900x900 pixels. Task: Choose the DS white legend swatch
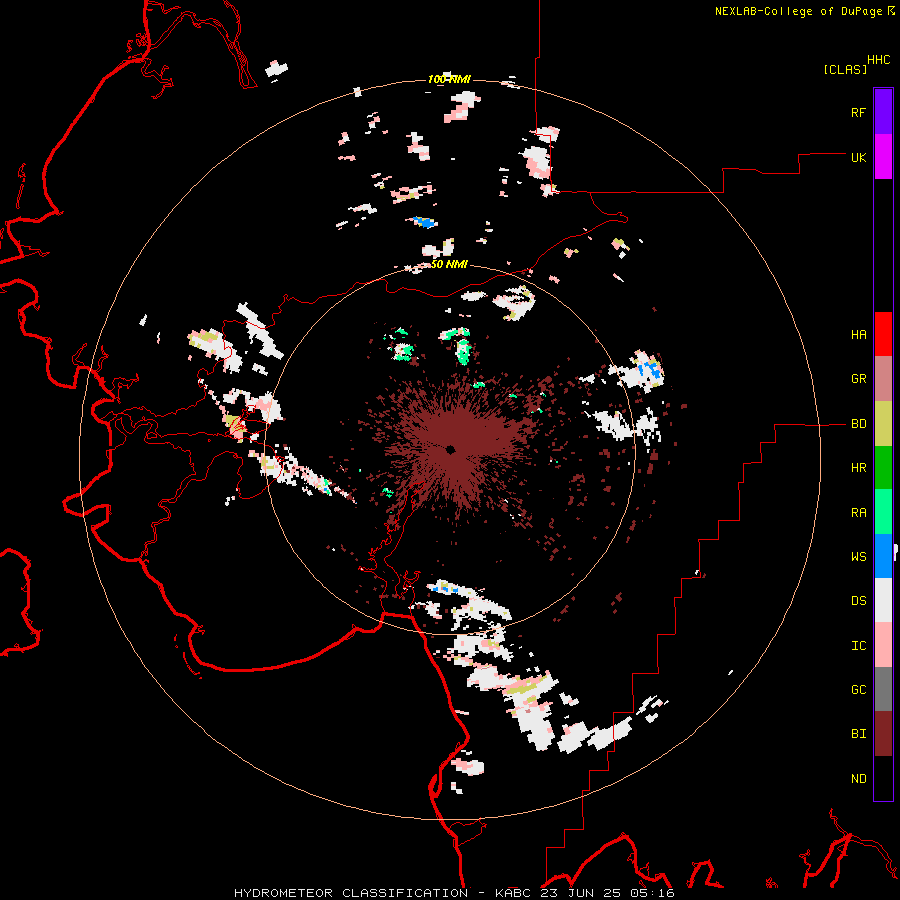(x=883, y=600)
